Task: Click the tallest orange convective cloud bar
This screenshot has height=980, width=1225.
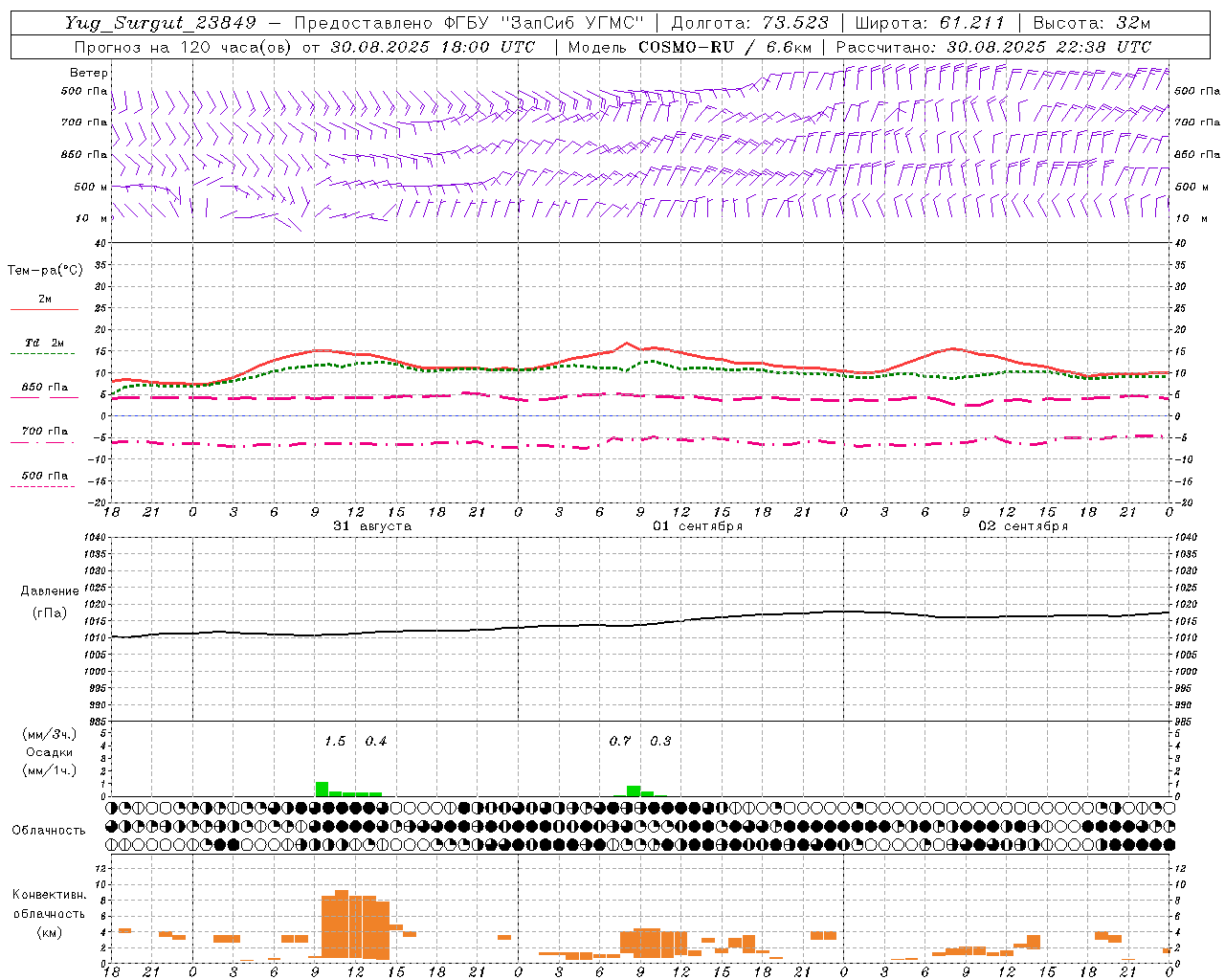Action: [x=342, y=924]
